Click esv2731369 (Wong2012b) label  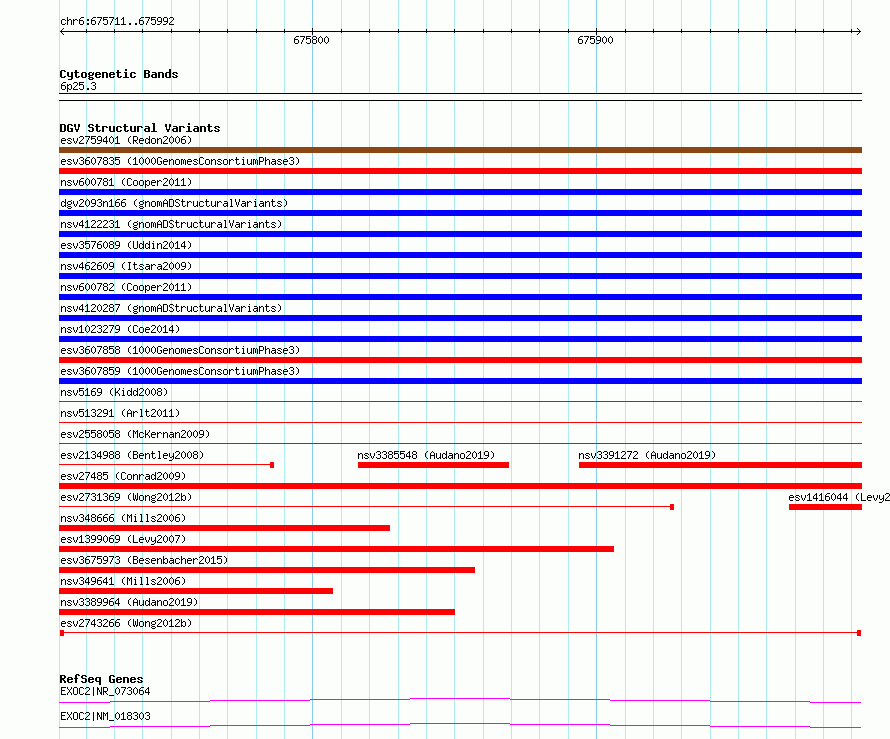(x=126, y=497)
